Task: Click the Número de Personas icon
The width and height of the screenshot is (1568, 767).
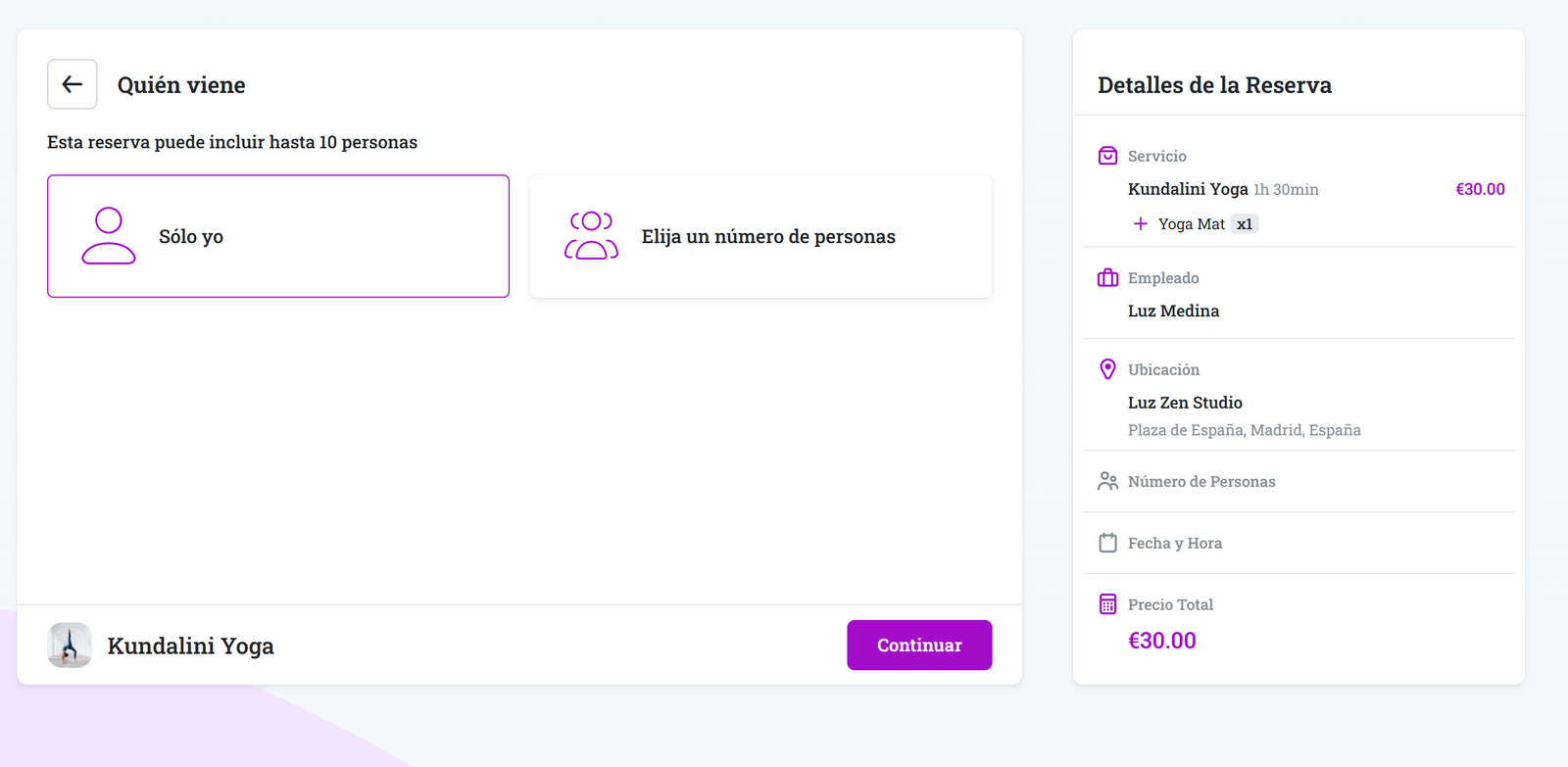Action: tap(1107, 481)
